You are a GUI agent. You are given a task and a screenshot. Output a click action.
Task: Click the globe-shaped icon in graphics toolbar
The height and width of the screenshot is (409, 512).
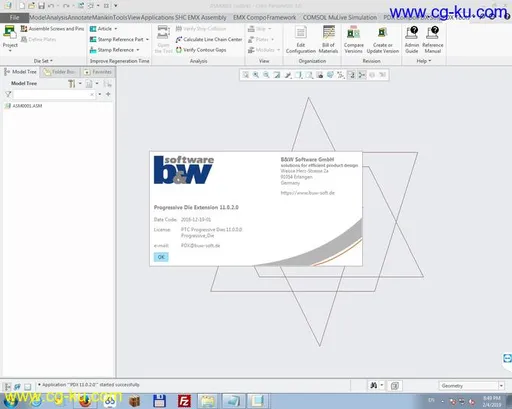pos(330,75)
